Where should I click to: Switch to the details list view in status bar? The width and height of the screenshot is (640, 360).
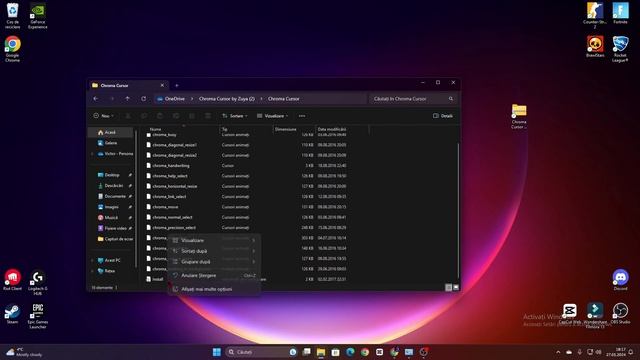pos(449,287)
